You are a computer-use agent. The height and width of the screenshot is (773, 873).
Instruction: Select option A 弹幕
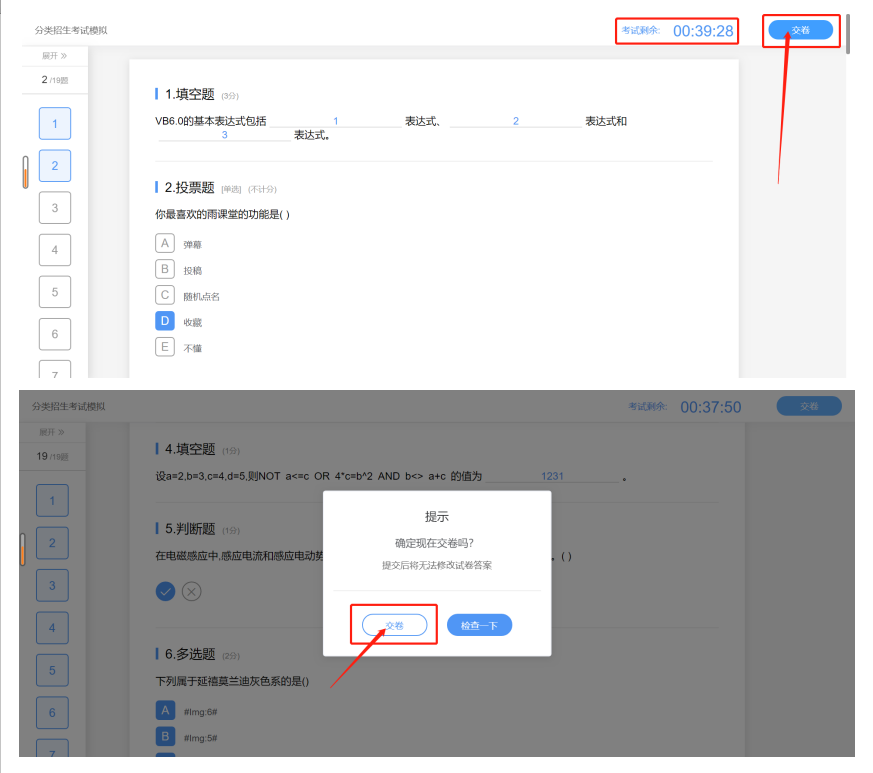click(x=165, y=243)
